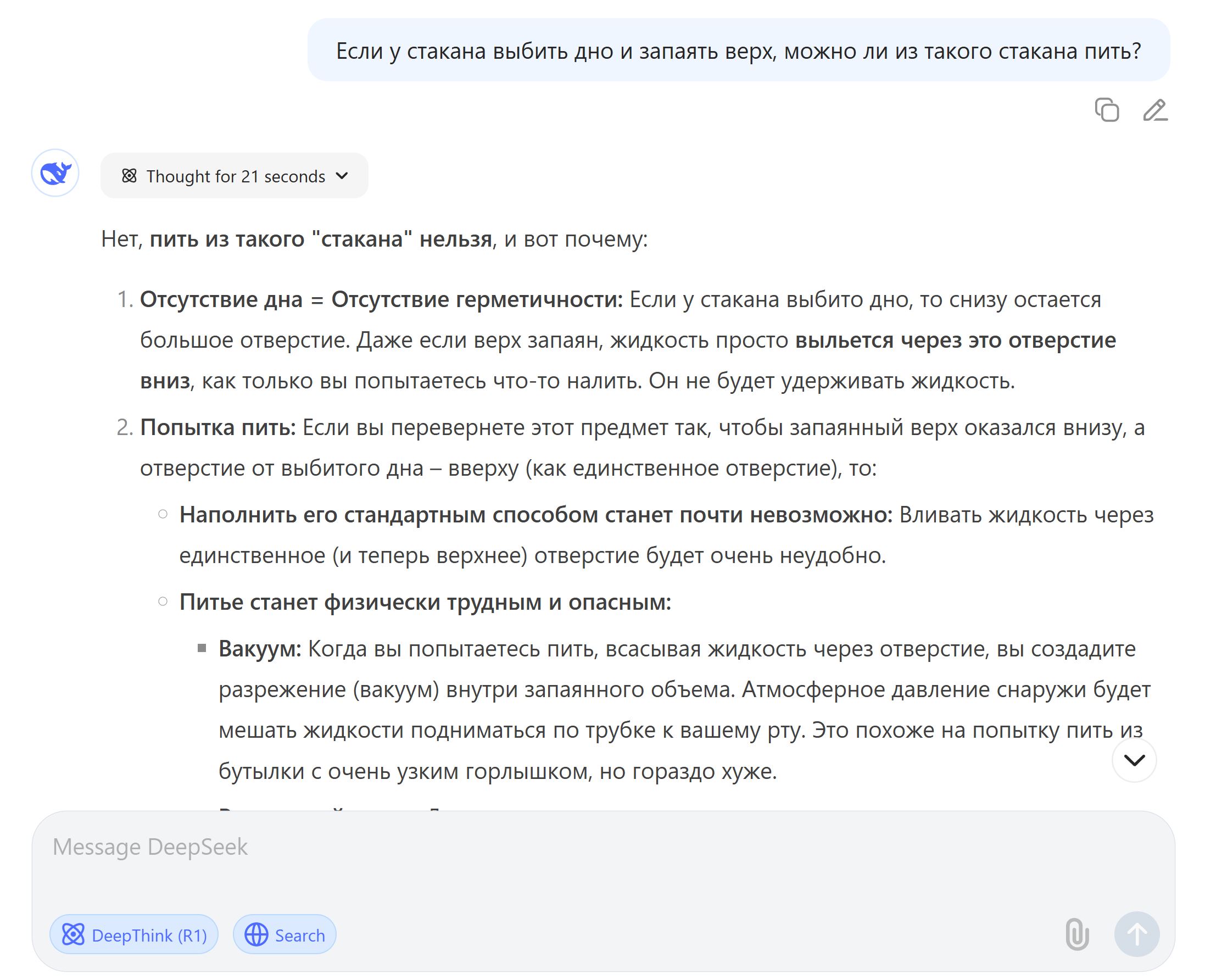Click the paperclip attach file icon
This screenshot has width=1205, height=980.
pyautogui.click(x=1076, y=934)
